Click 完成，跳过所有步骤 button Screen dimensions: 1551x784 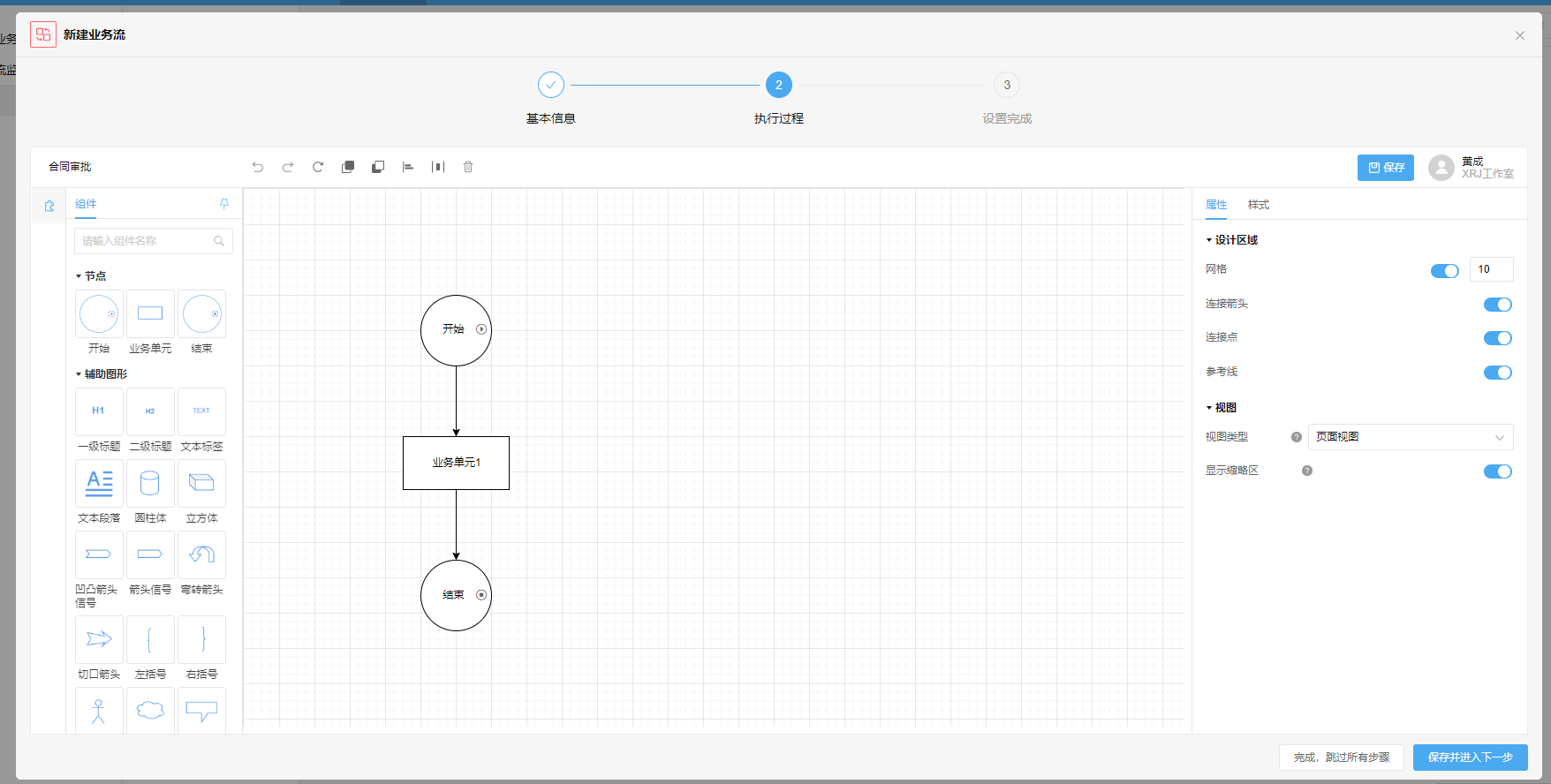click(1342, 758)
